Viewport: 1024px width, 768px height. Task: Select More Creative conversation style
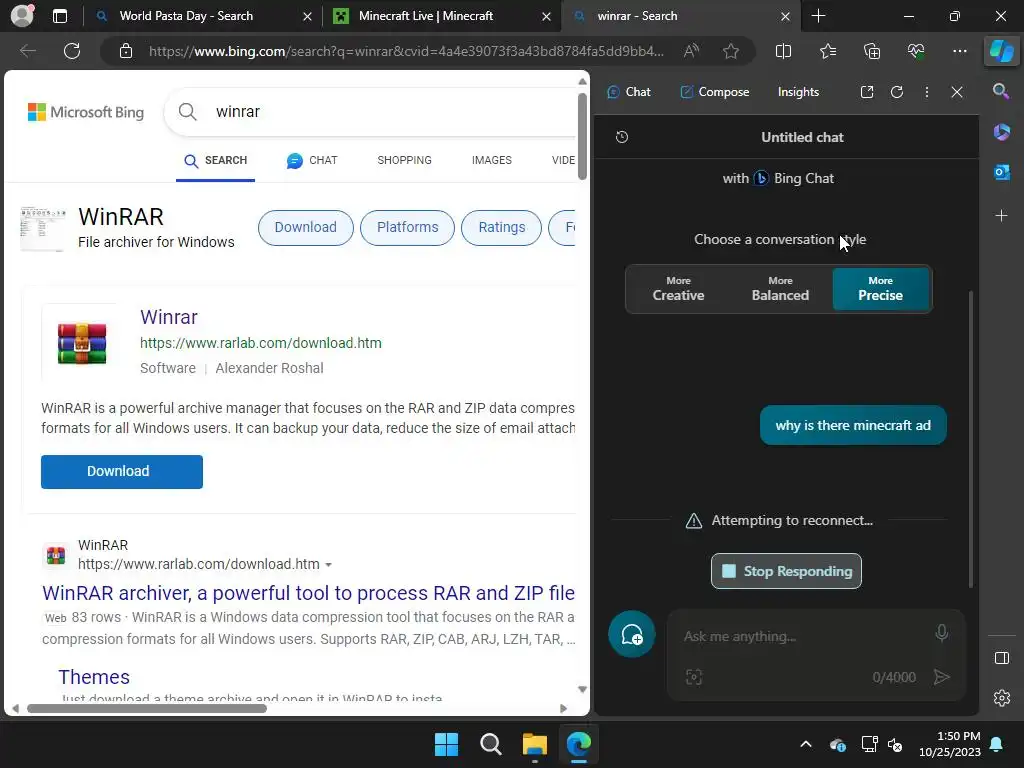678,289
